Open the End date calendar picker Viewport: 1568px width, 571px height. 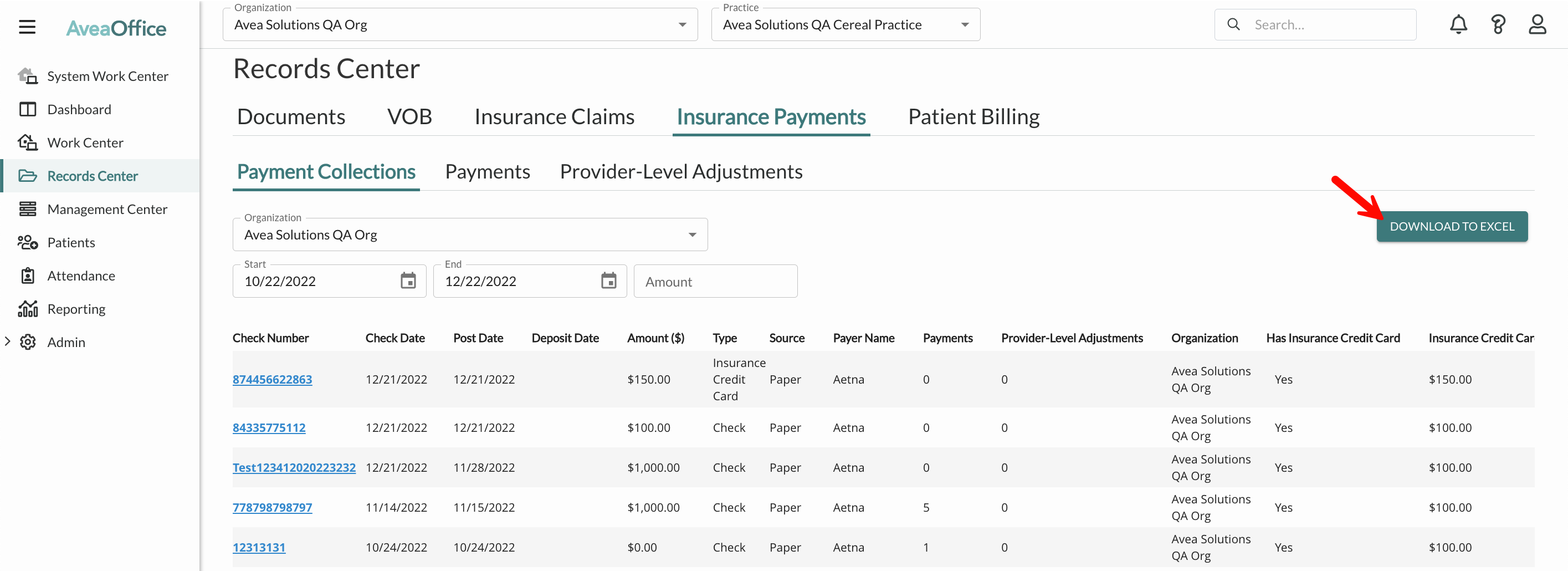(609, 281)
